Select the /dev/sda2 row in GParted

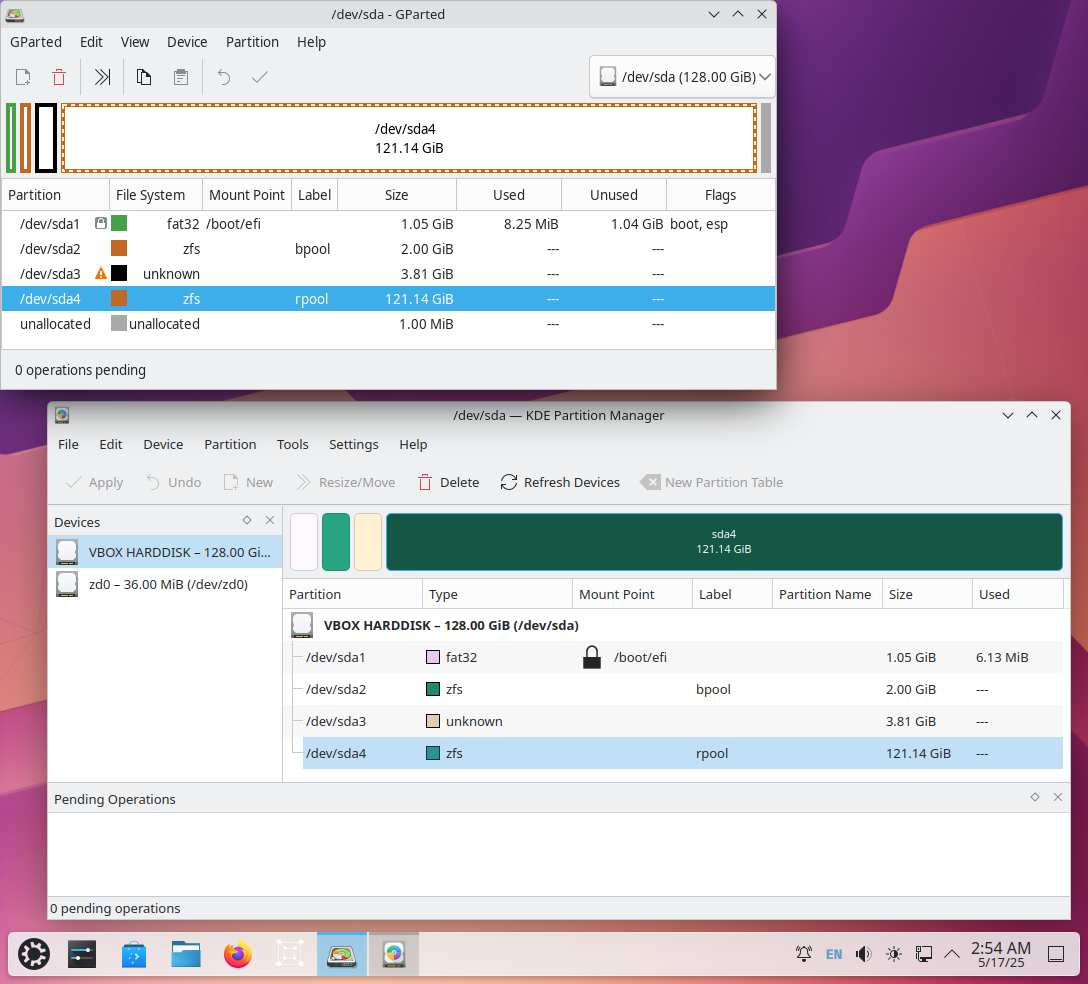click(x=388, y=248)
